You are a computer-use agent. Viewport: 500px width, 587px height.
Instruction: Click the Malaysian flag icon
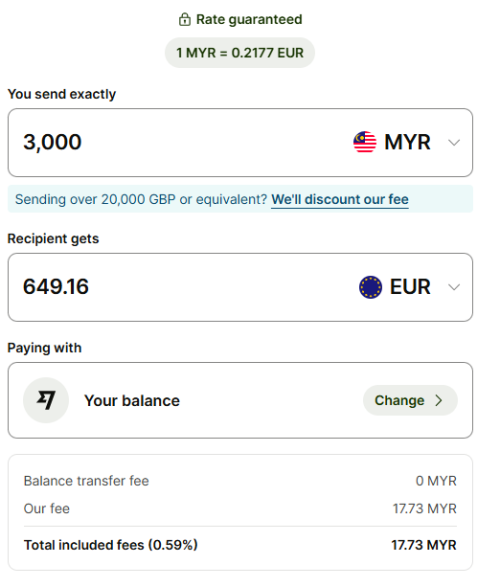pos(365,142)
